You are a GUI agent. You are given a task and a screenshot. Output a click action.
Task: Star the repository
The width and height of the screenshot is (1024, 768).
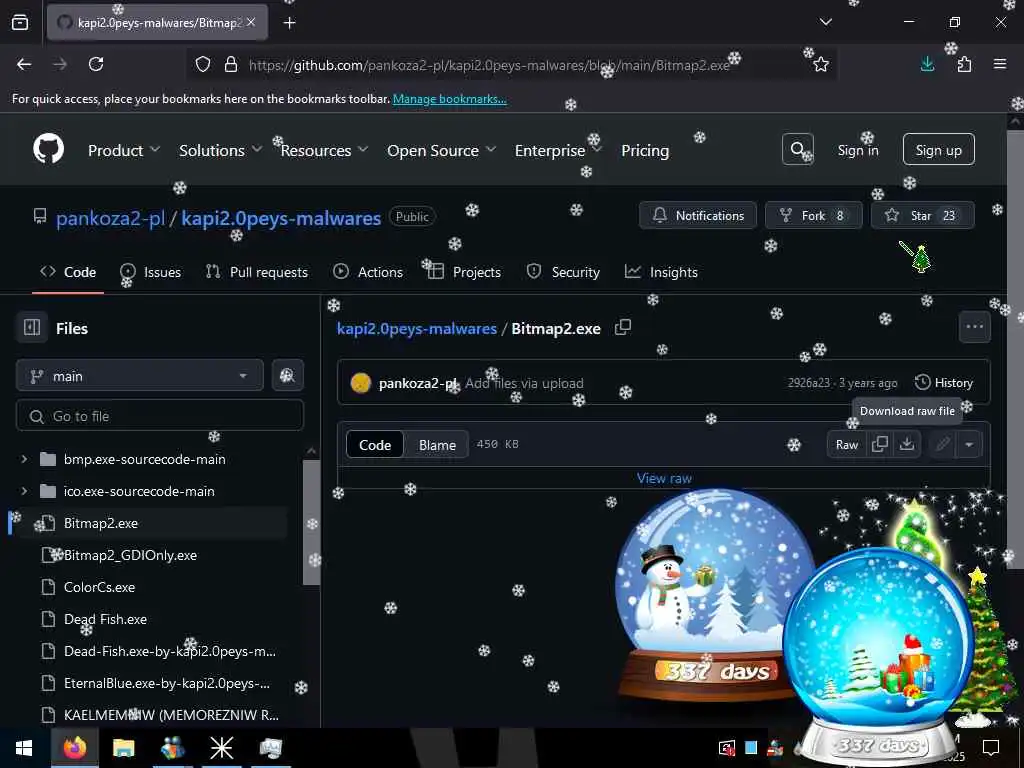coord(922,215)
